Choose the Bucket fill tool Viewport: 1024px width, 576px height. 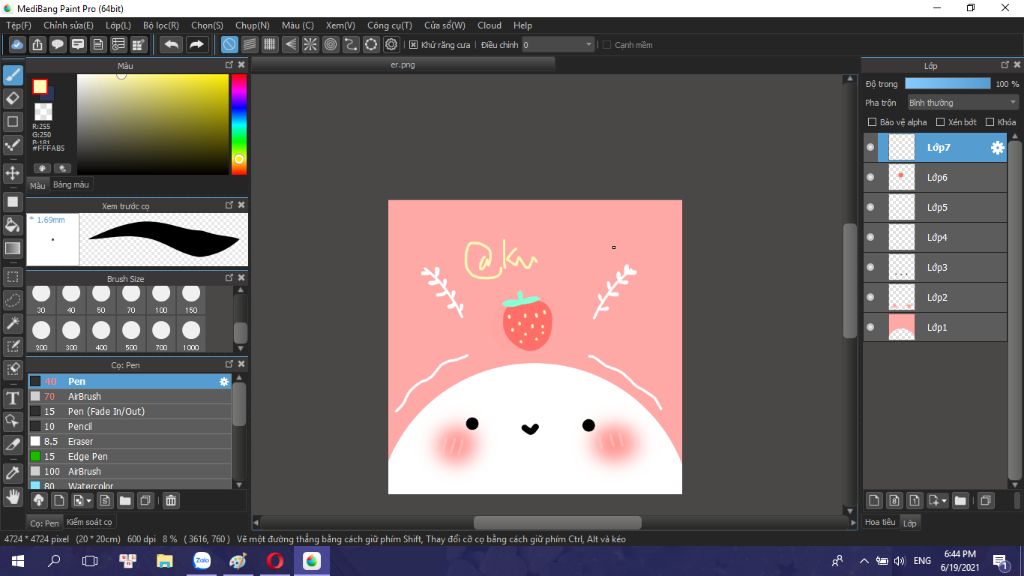(12, 225)
